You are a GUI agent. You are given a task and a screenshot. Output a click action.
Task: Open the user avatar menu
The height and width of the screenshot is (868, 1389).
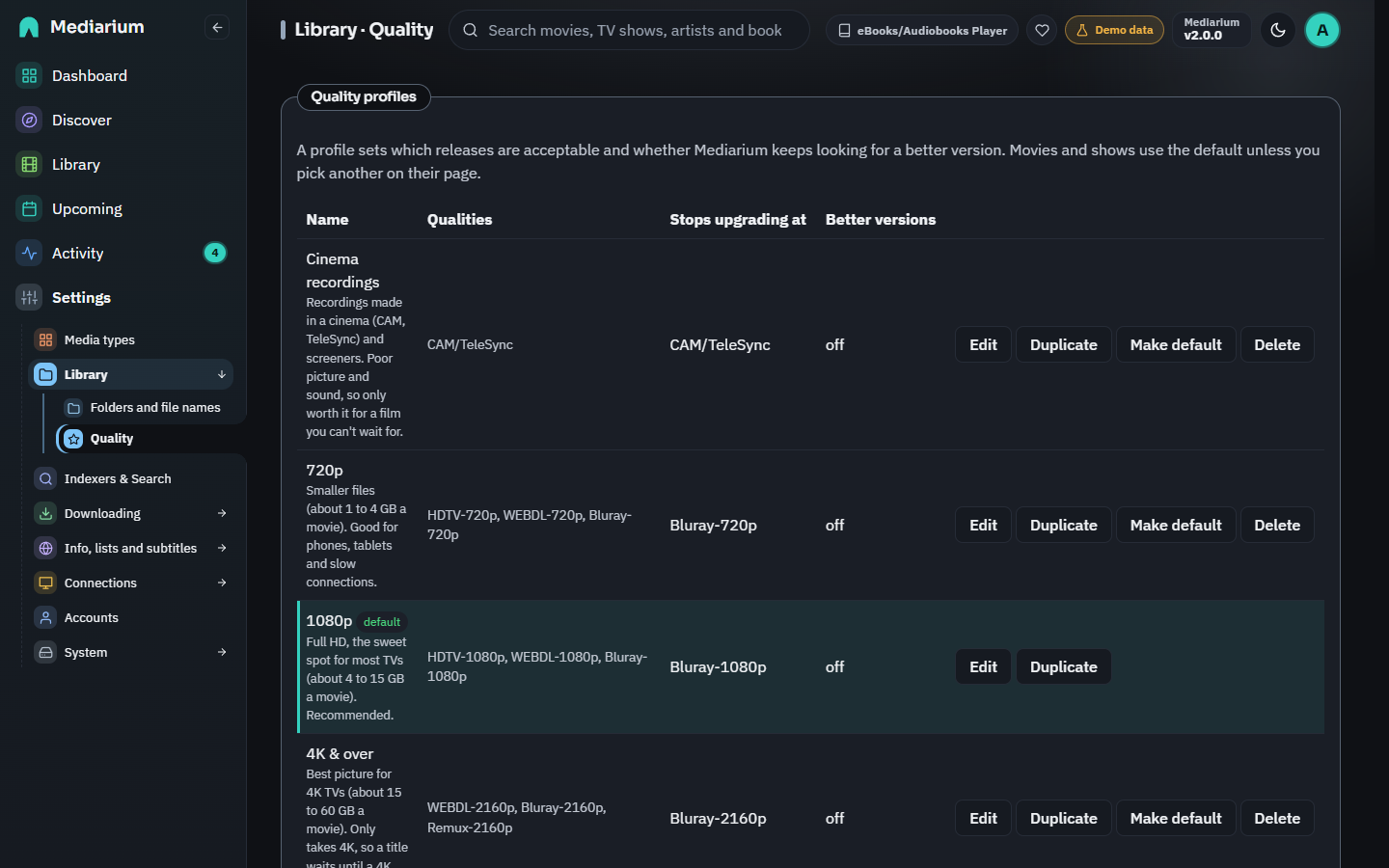1322,30
